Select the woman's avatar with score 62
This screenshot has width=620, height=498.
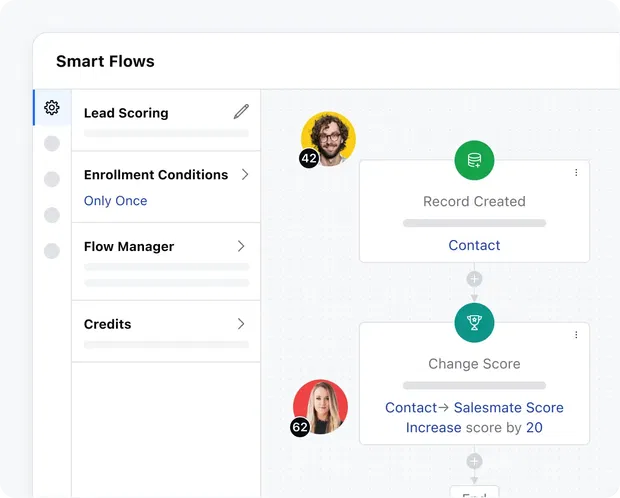[x=320, y=407]
